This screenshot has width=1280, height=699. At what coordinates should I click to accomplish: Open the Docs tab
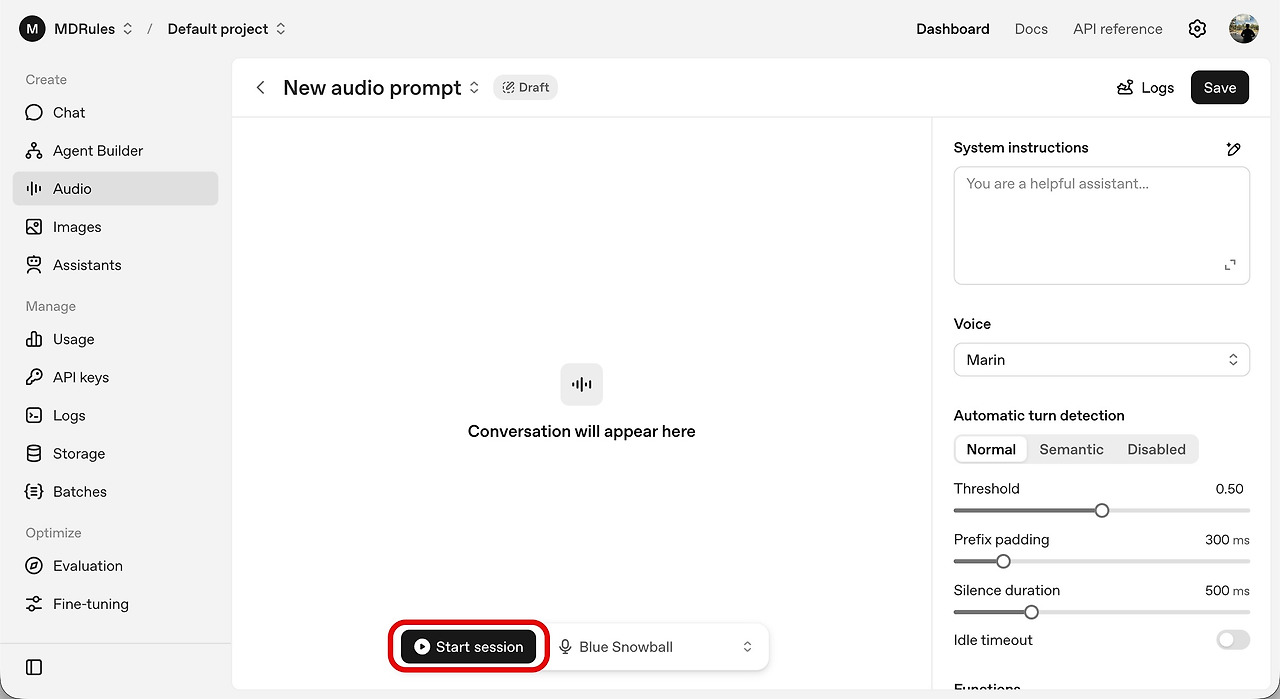pos(1031,29)
